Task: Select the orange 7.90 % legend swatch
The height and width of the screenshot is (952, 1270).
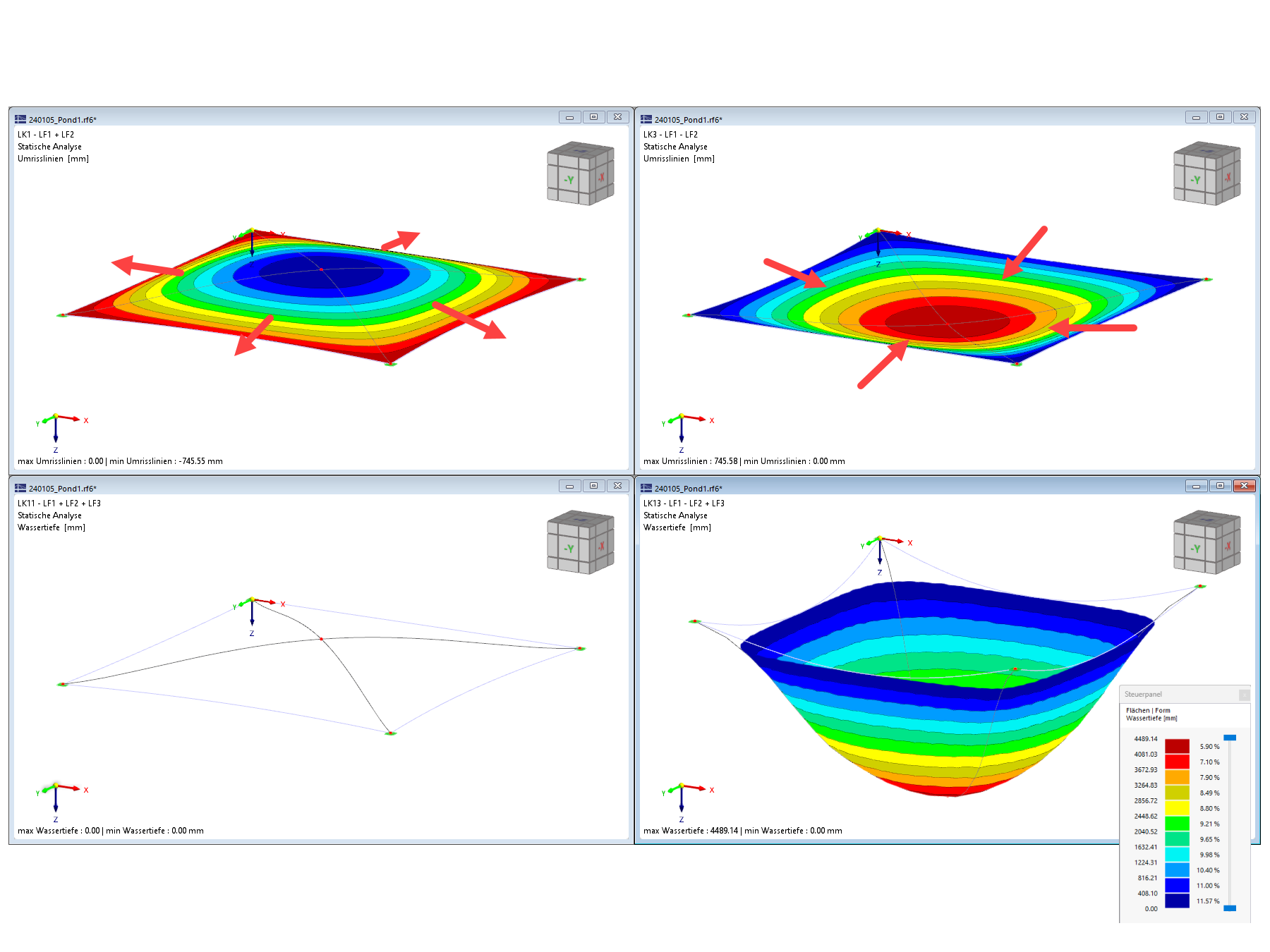Action: point(1177,777)
